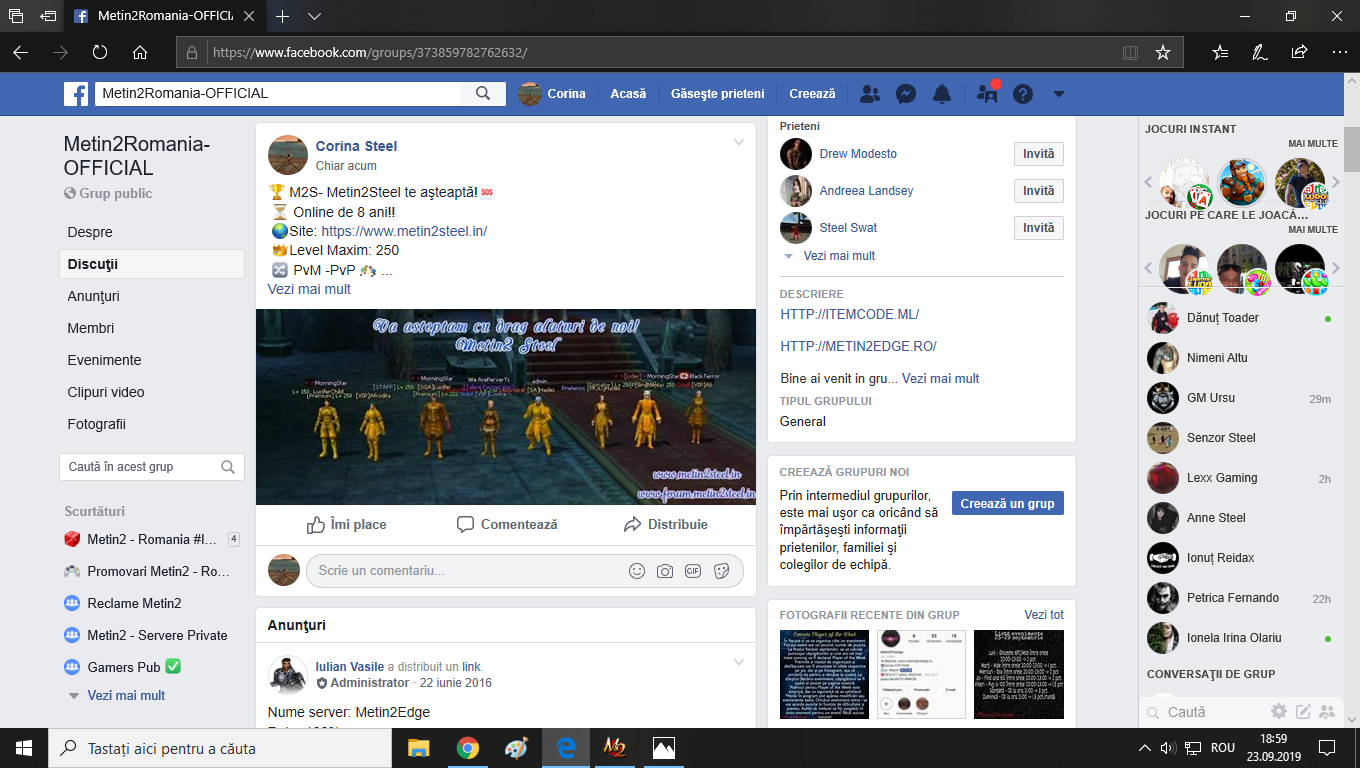Open the Metin2 app in the taskbar

tap(614, 748)
